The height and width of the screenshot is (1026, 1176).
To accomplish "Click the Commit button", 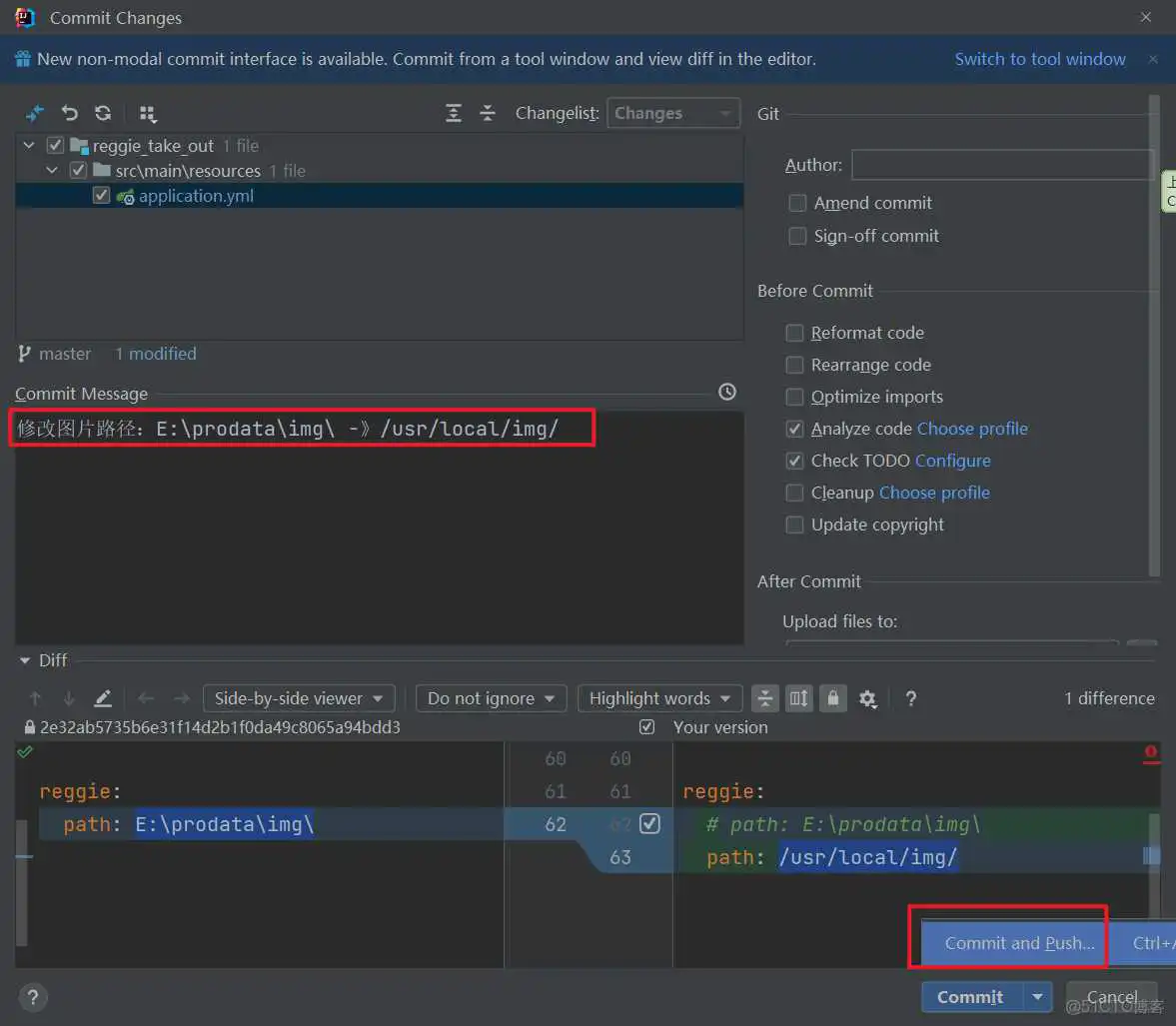I will click(970, 997).
